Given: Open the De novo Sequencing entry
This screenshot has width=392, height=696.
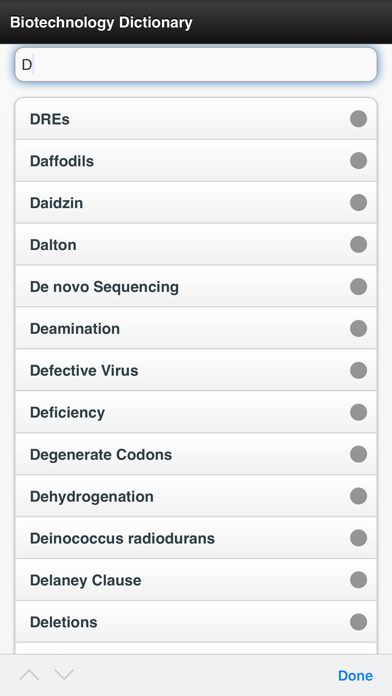Looking at the screenshot, I should (196, 286).
